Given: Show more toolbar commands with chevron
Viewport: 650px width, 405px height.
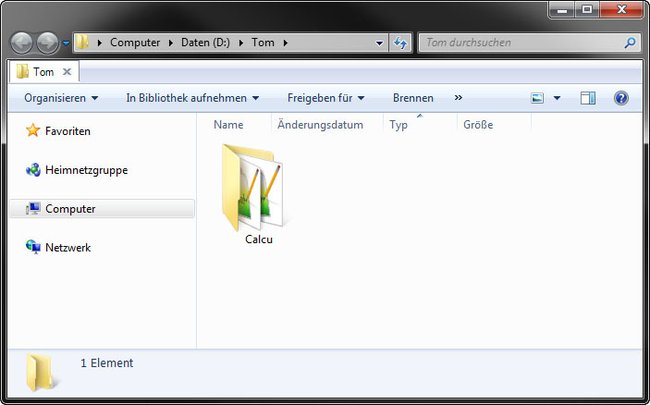Looking at the screenshot, I should pyautogui.click(x=458, y=98).
